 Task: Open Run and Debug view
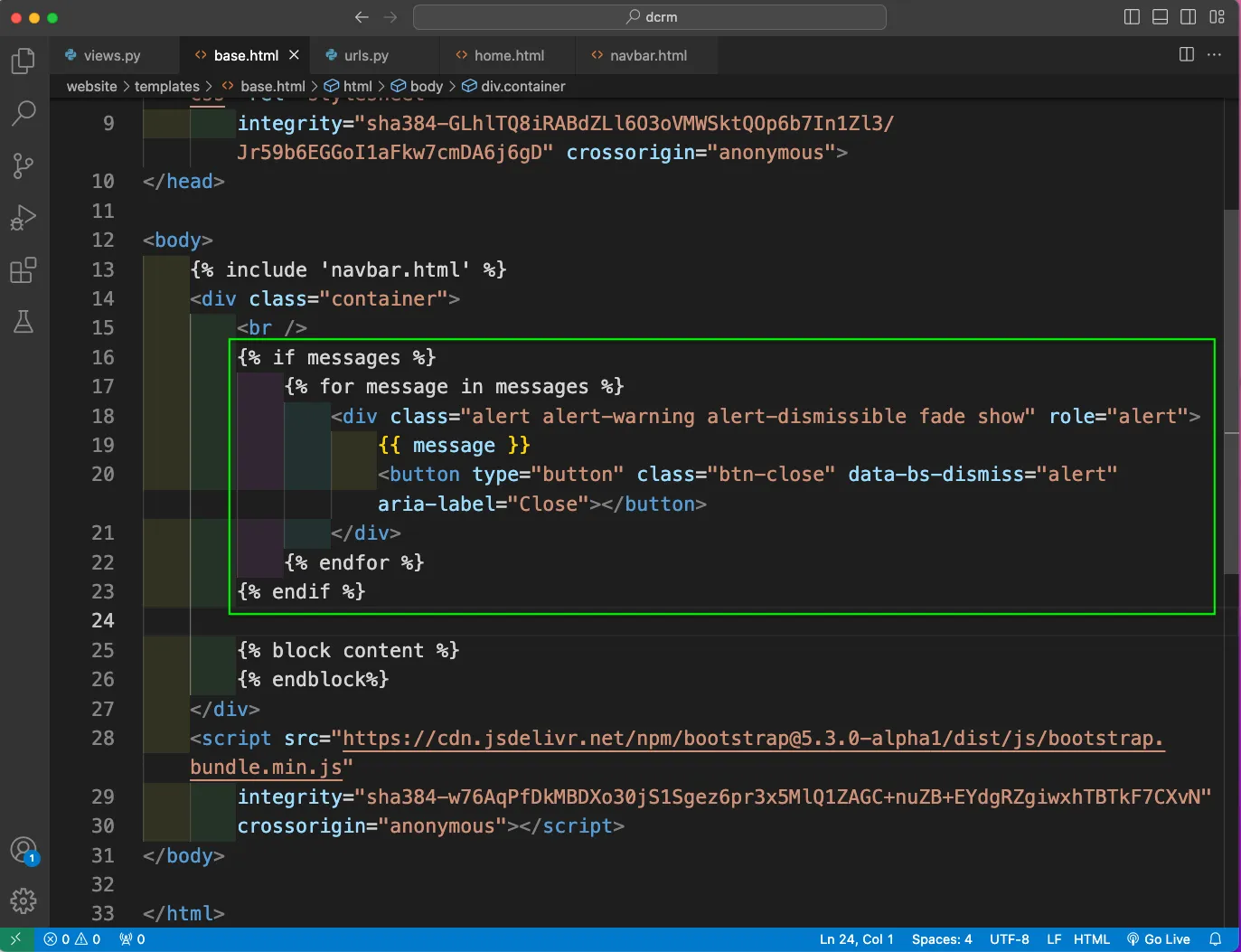[x=24, y=218]
